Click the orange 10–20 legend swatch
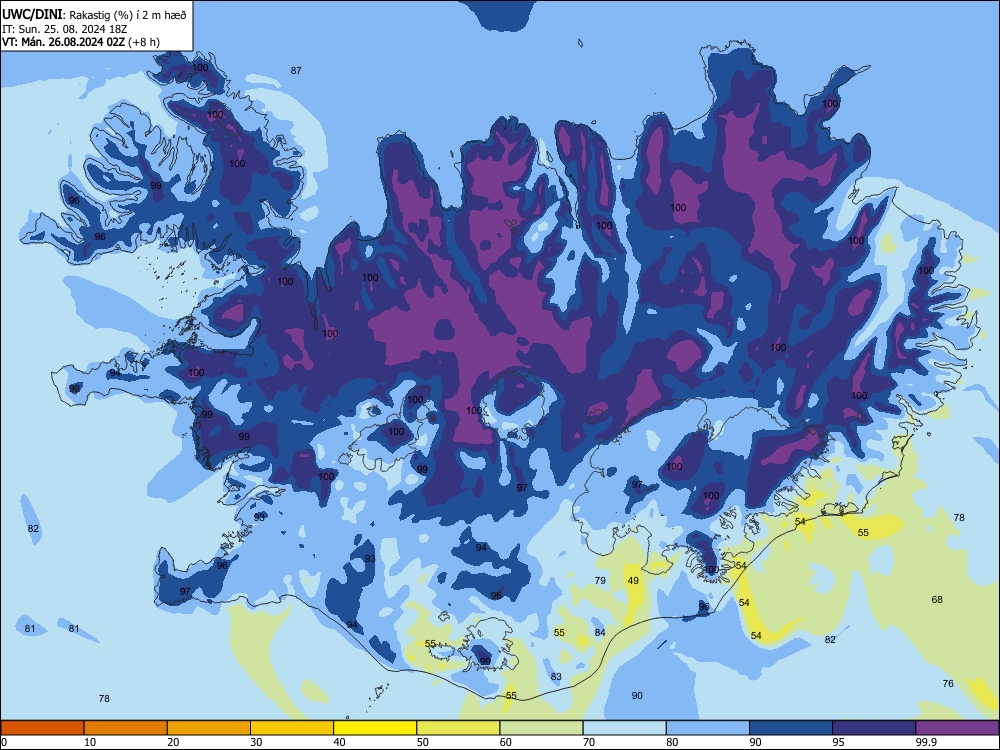The image size is (1000, 750). 126,728
